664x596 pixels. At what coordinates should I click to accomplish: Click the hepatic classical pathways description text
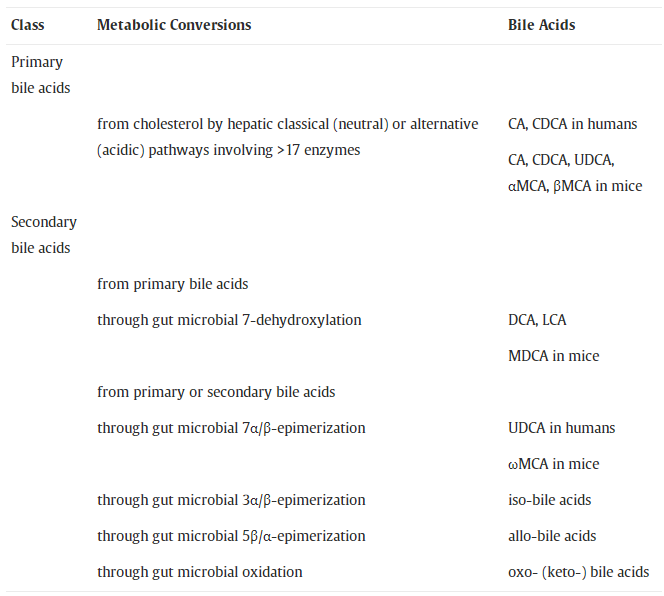click(287, 137)
